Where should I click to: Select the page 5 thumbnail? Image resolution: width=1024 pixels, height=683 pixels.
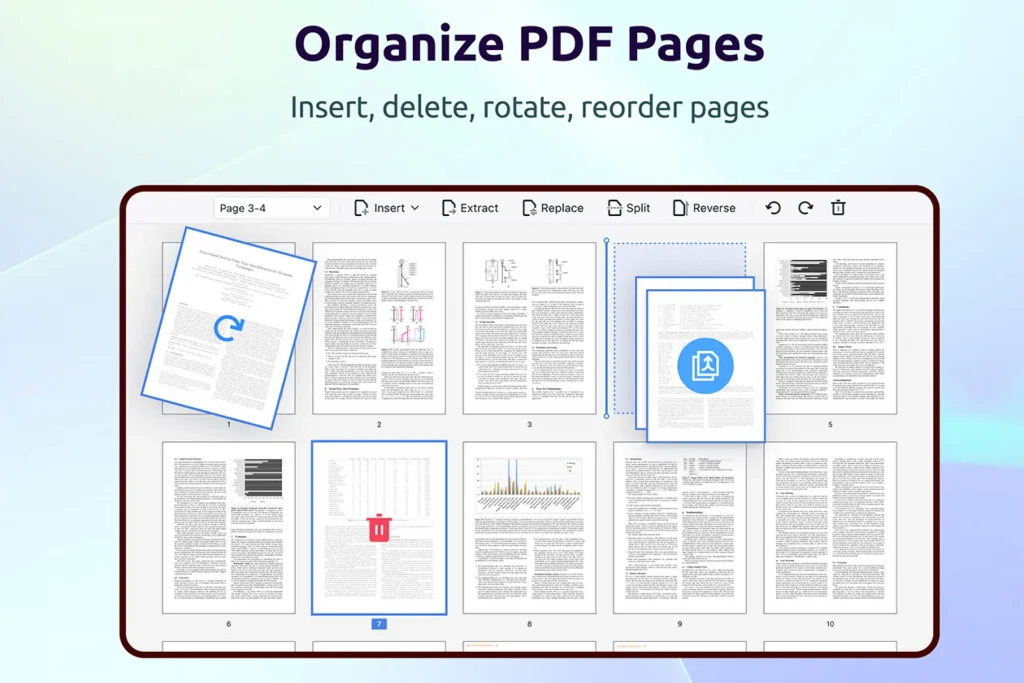click(x=830, y=328)
